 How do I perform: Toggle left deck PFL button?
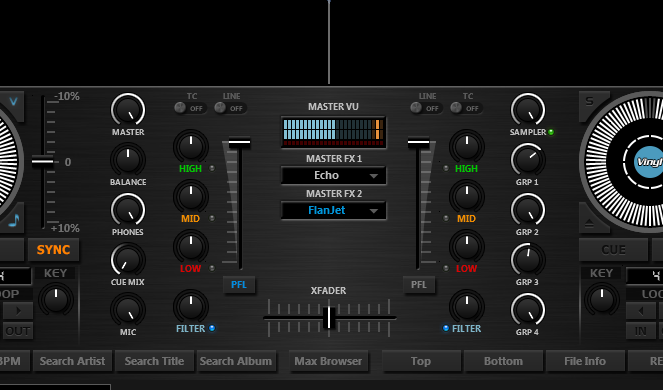239,285
